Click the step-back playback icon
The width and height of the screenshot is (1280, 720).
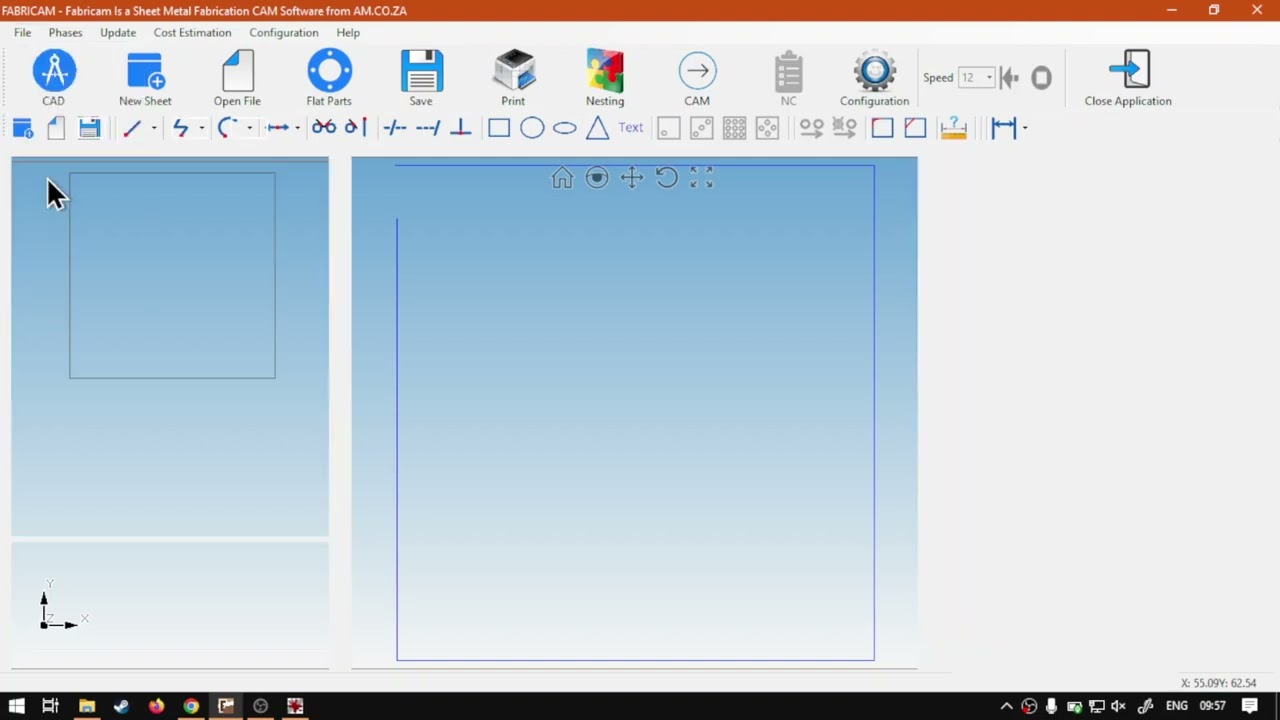[x=1009, y=77]
